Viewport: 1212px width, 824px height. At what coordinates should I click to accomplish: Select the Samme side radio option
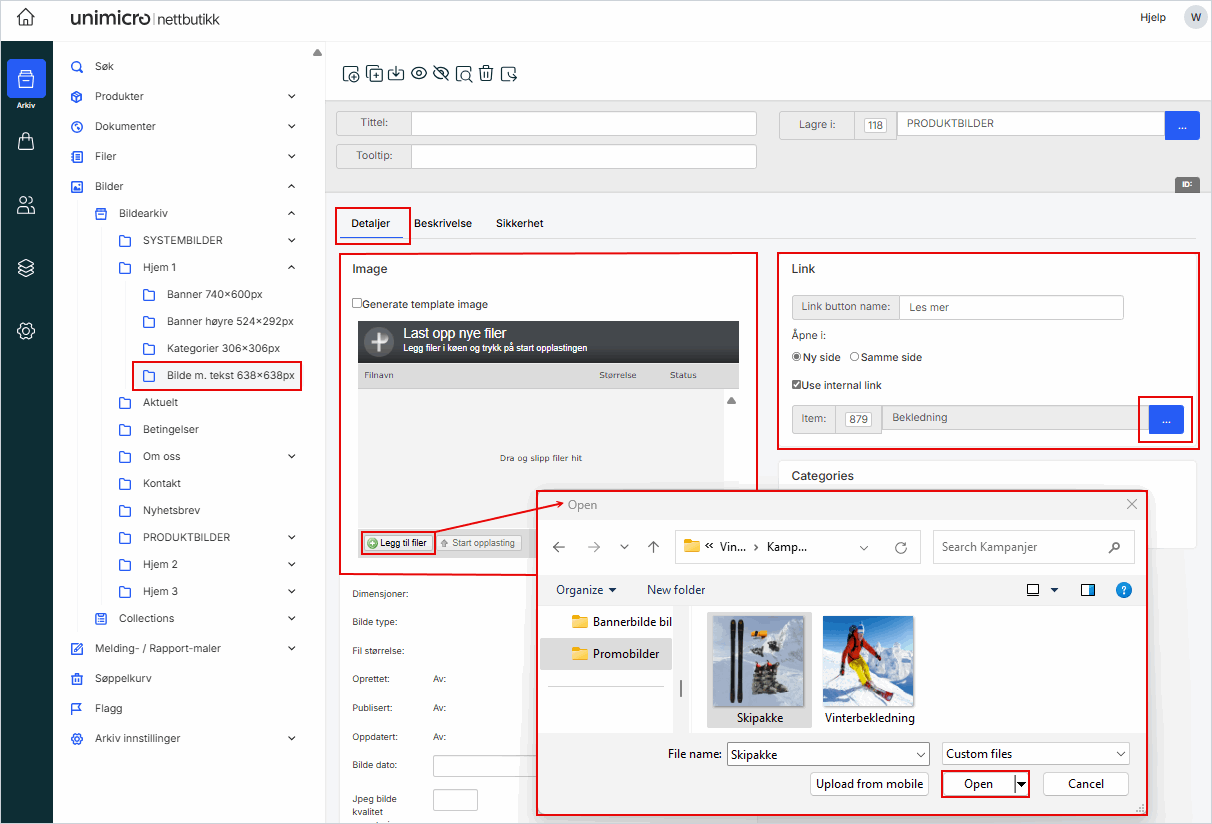pos(855,357)
